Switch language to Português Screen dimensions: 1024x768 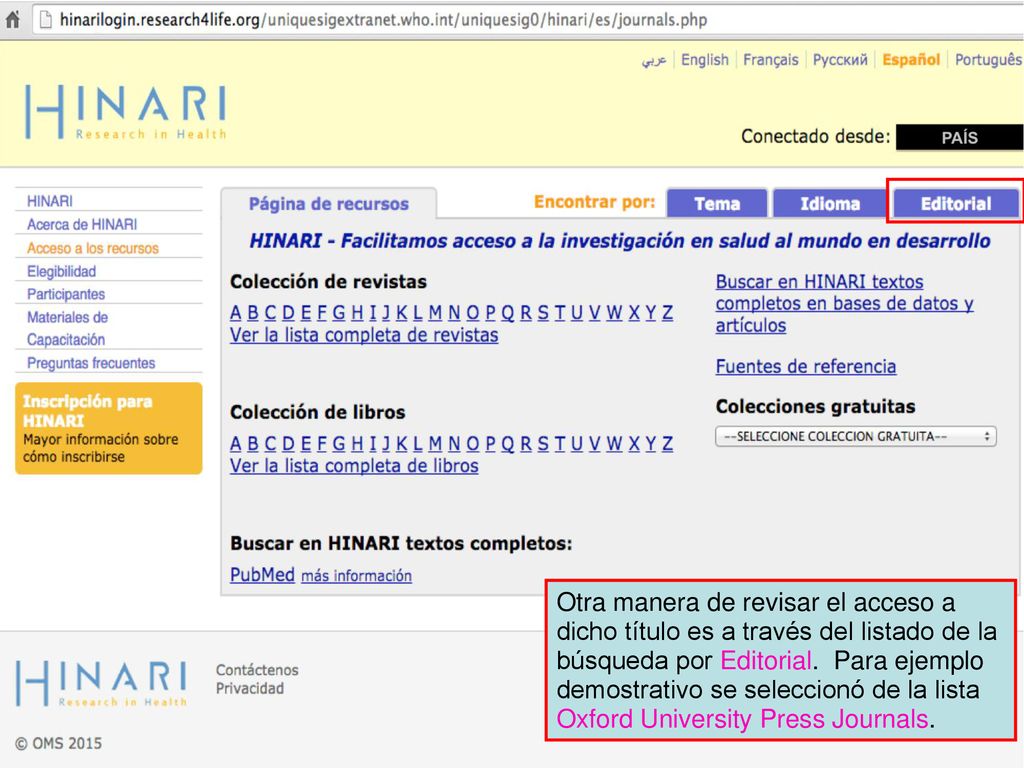pyautogui.click(x=988, y=60)
